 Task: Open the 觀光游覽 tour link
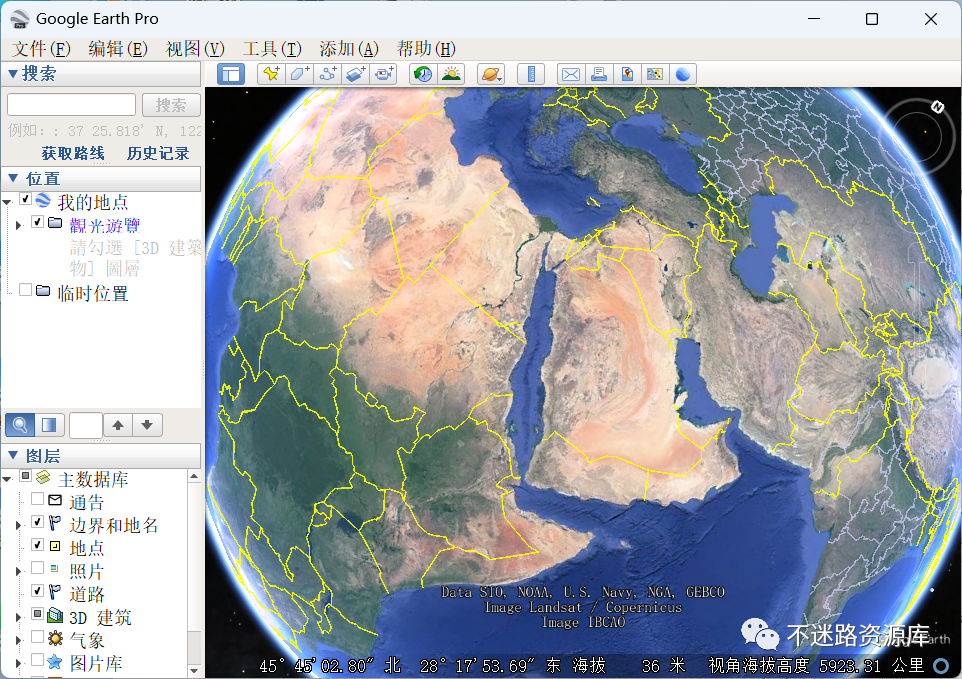pyautogui.click(x=105, y=226)
